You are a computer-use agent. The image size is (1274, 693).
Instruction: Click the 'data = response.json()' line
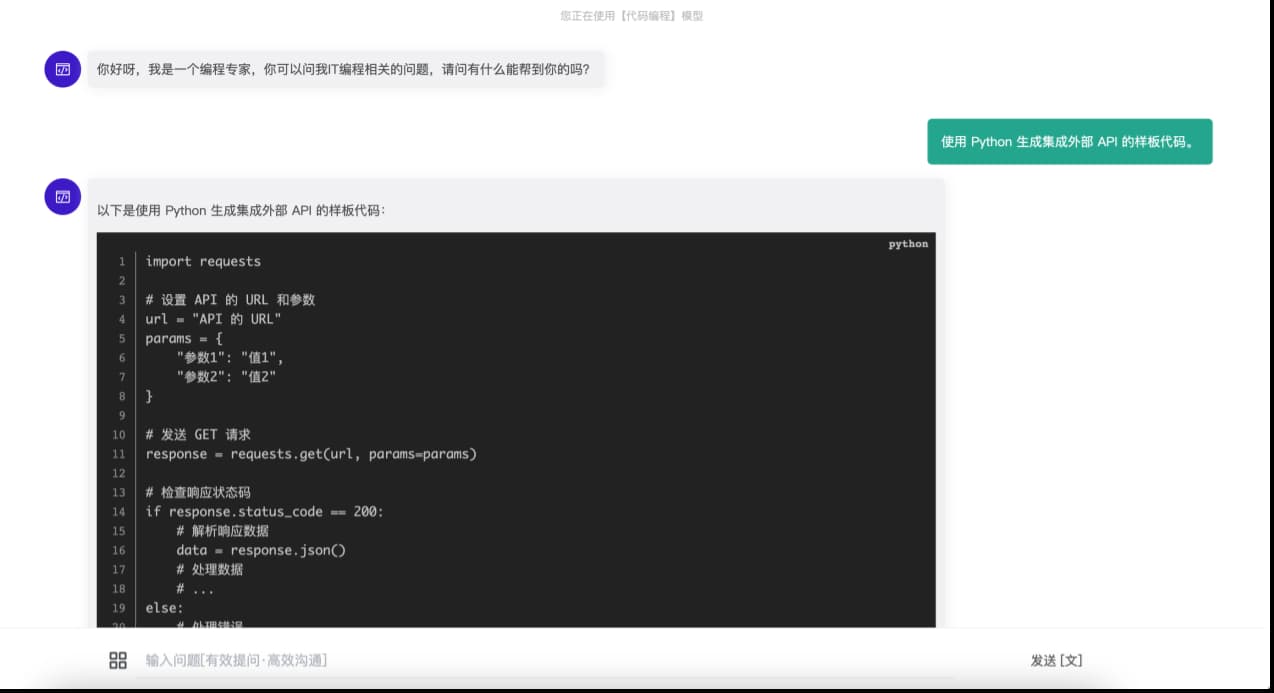pos(261,550)
